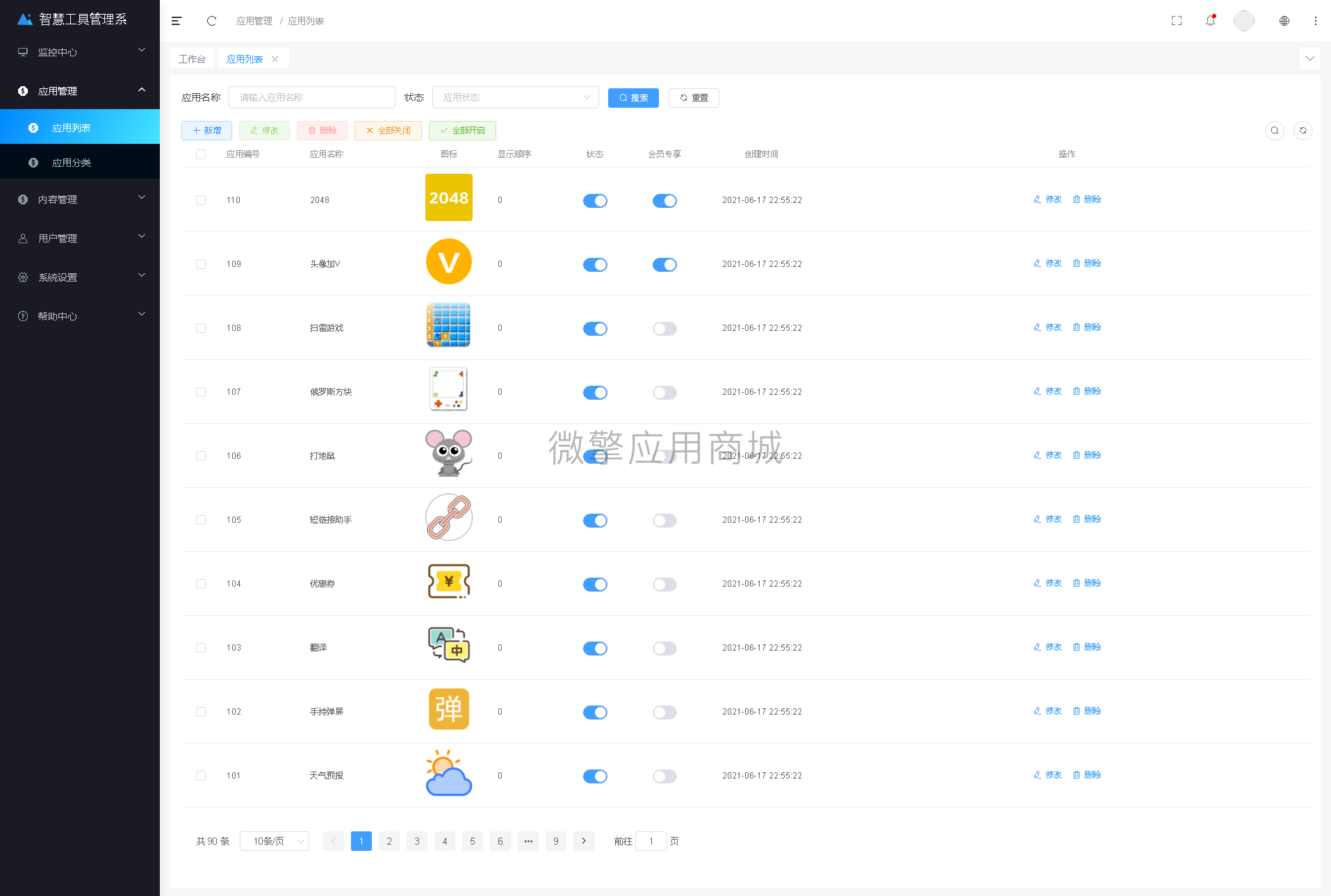Select 应用列表 in the sidebar
This screenshot has width=1331, height=896.
(80, 127)
